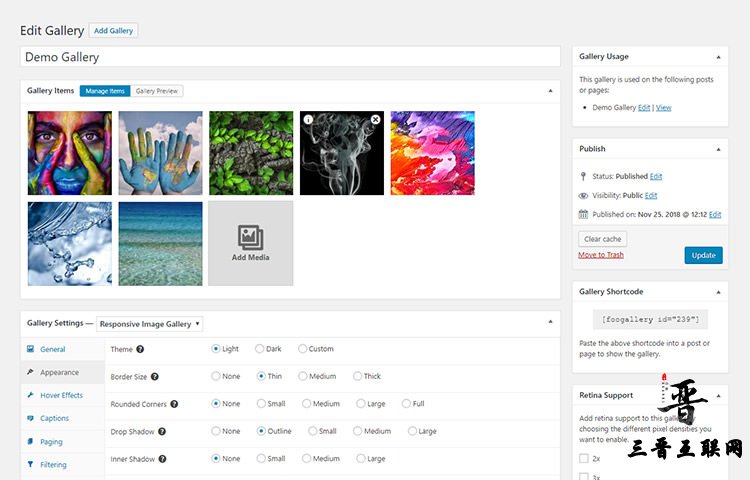Click the General tab icon
This screenshot has height=480, width=750.
pos(31,349)
